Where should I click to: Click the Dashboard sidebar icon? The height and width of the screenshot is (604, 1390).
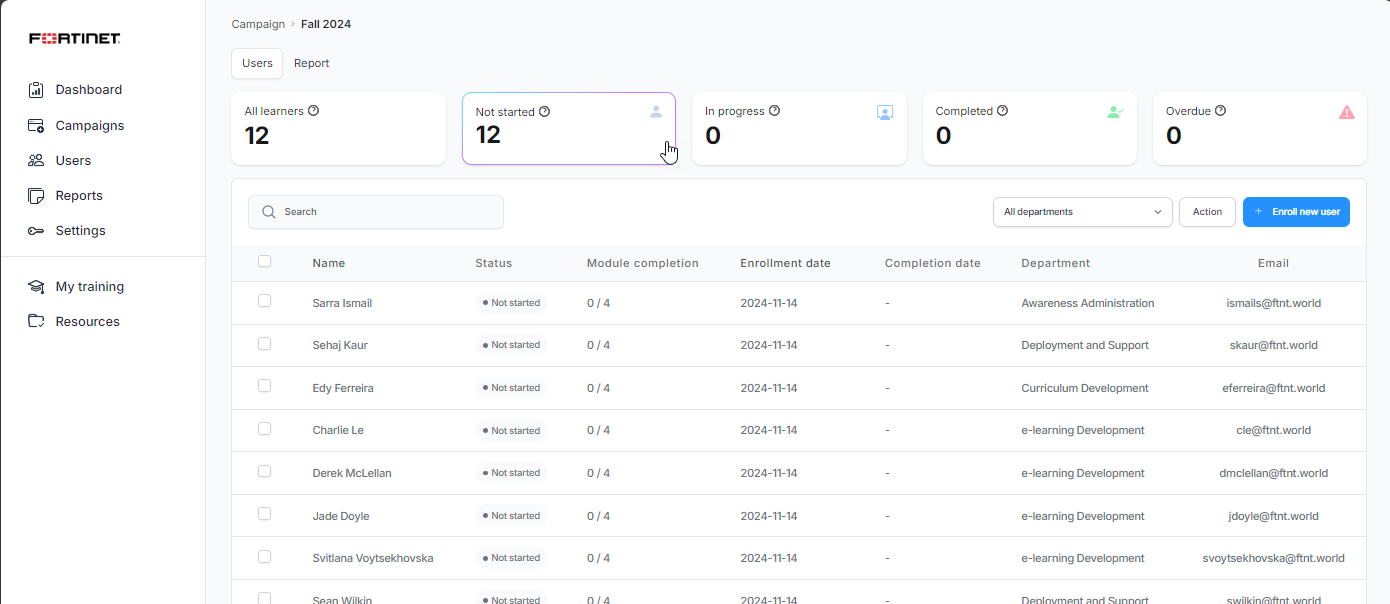point(36,90)
